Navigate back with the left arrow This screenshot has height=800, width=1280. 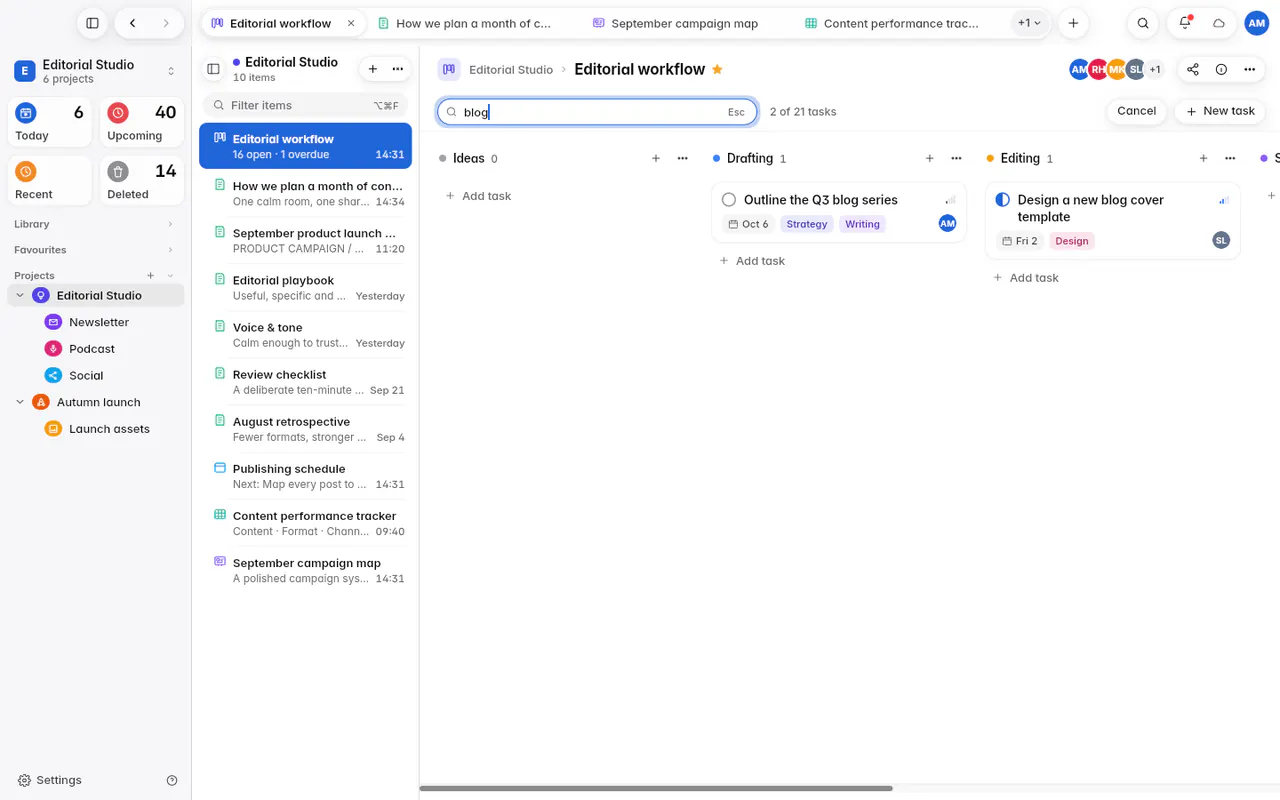pos(133,23)
